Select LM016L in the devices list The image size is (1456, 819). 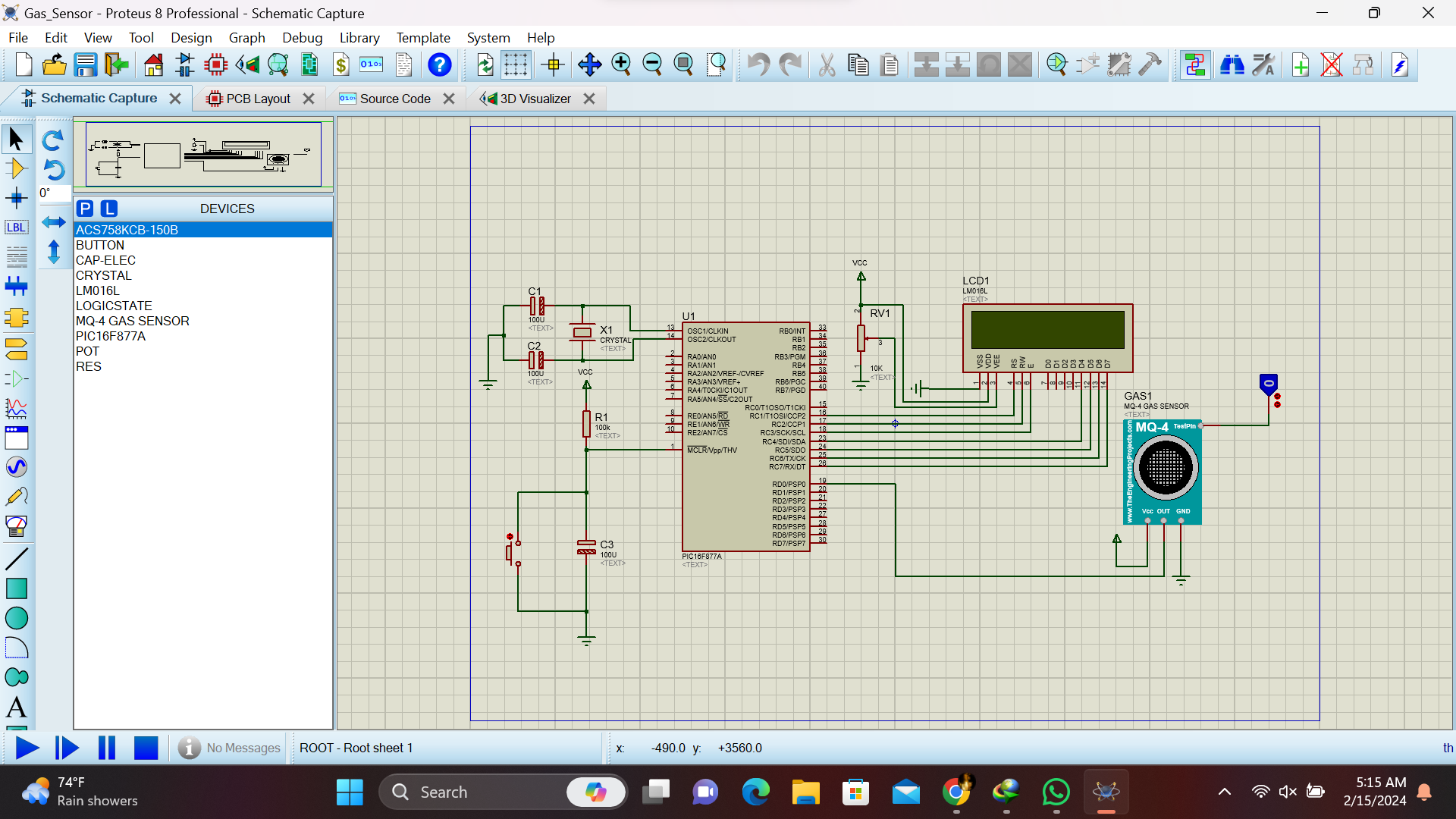[203, 290]
